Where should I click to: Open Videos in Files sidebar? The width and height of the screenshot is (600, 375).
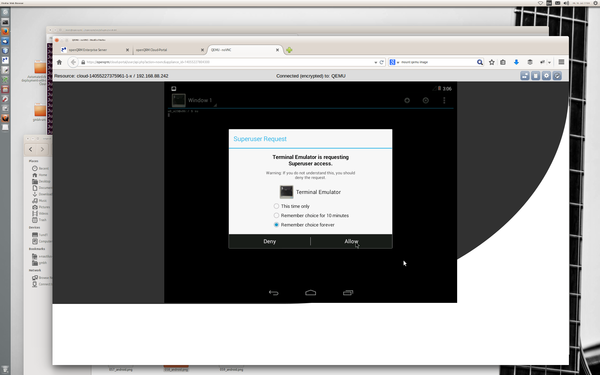coord(41,214)
